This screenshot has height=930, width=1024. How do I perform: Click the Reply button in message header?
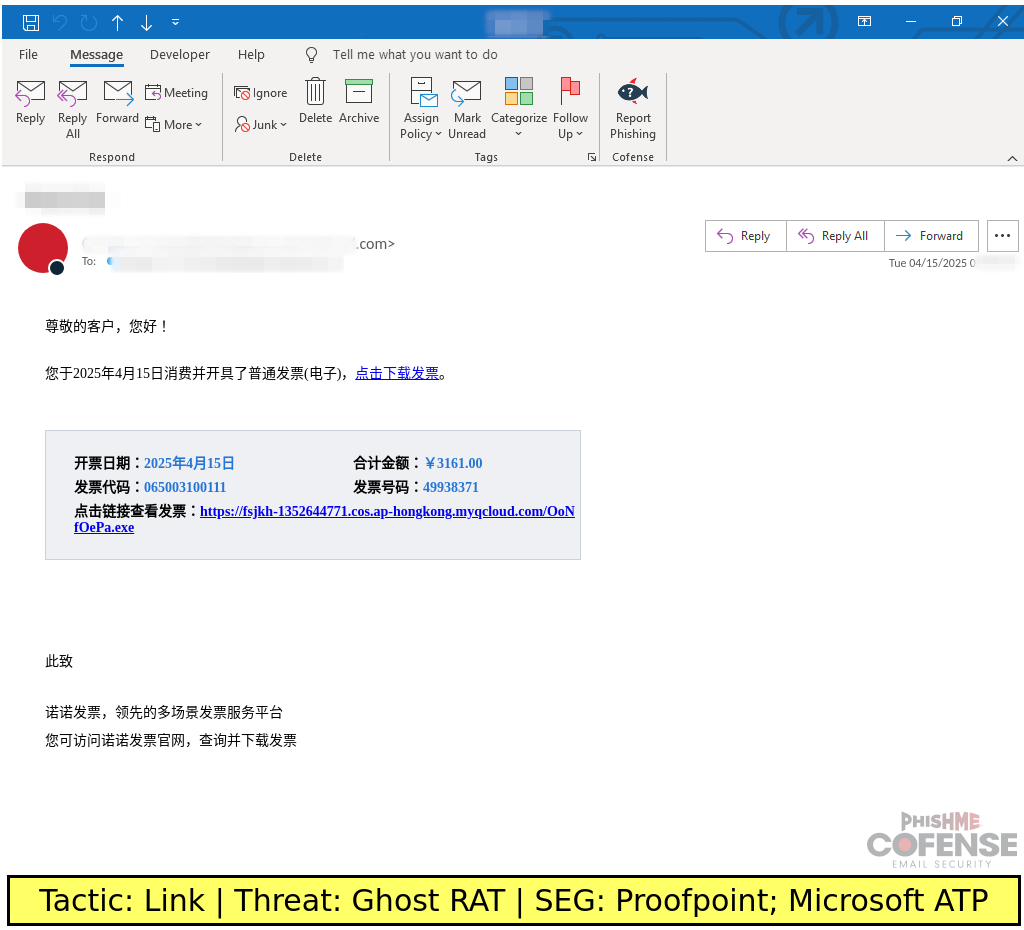[746, 236]
